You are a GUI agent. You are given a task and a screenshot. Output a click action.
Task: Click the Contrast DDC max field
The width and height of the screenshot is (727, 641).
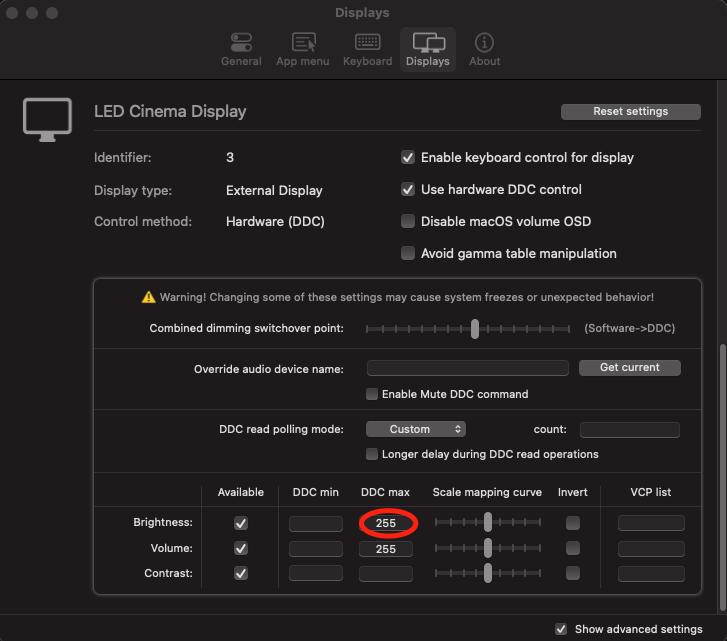(x=386, y=573)
